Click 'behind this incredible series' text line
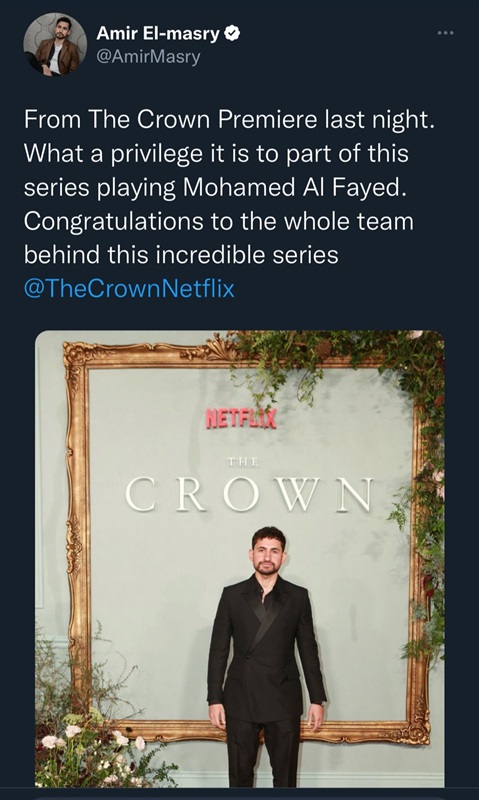This screenshot has width=479, height=800. pyautogui.click(x=181, y=255)
